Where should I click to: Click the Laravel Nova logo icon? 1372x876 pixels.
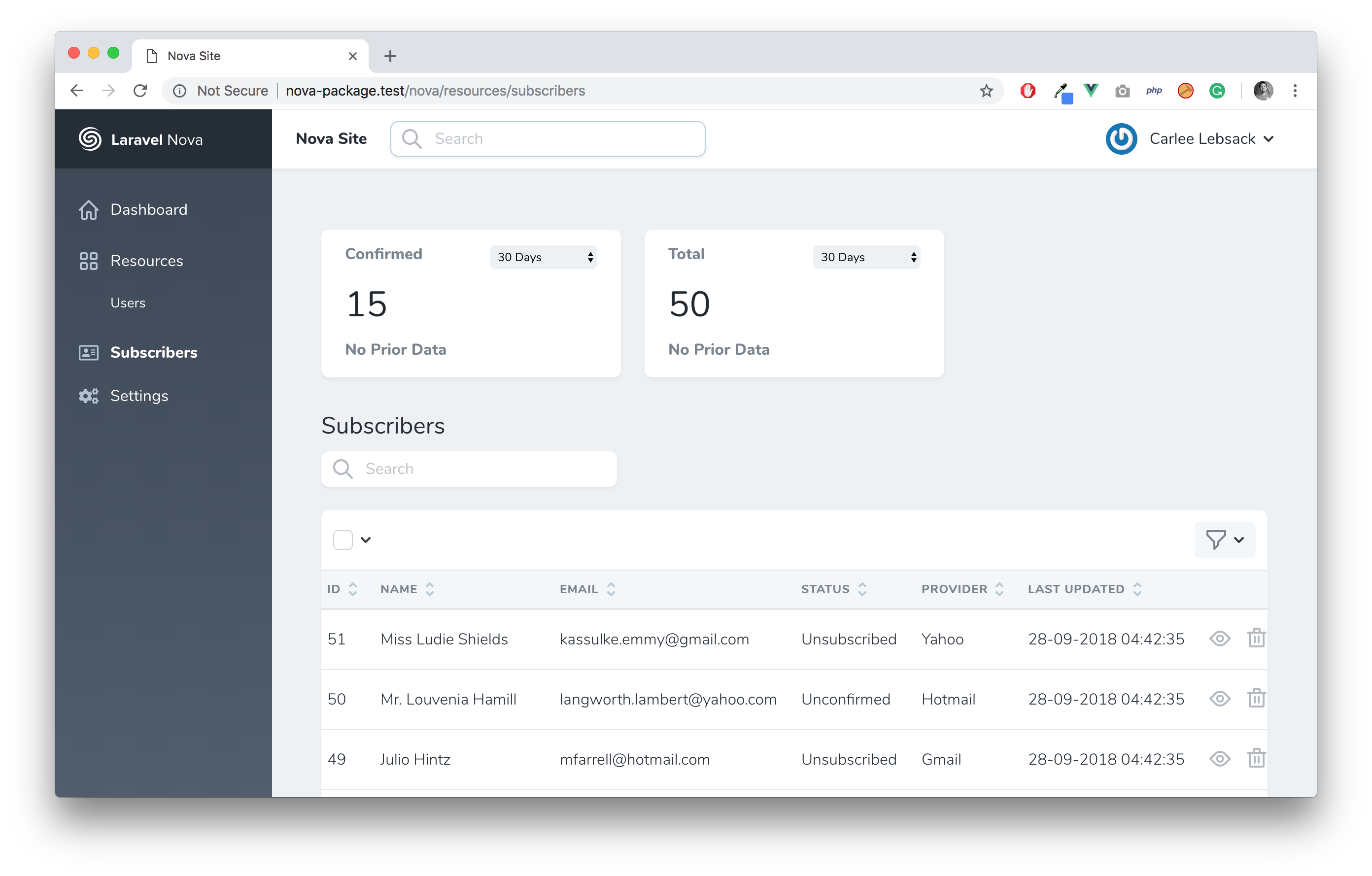(90, 139)
